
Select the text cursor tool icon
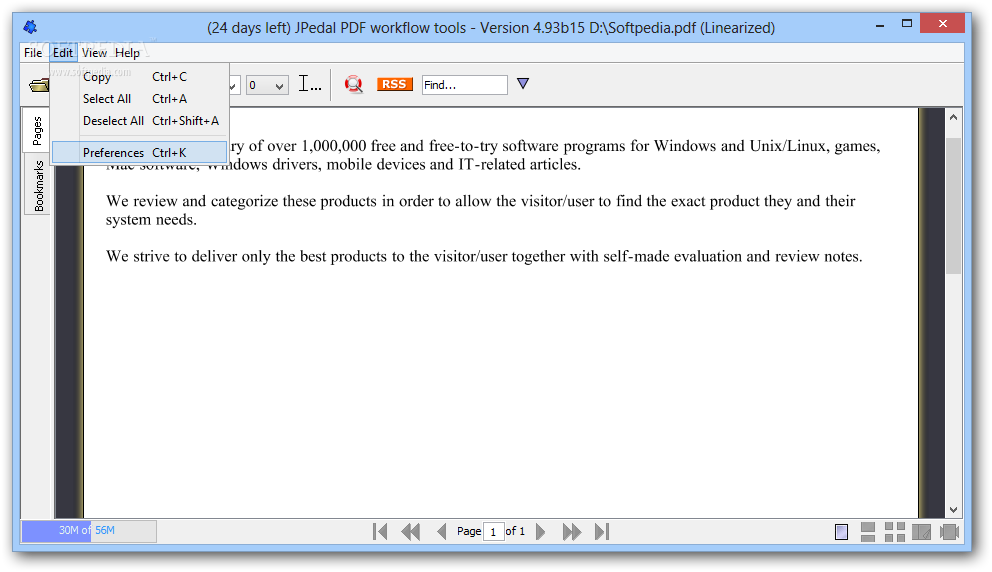point(309,84)
